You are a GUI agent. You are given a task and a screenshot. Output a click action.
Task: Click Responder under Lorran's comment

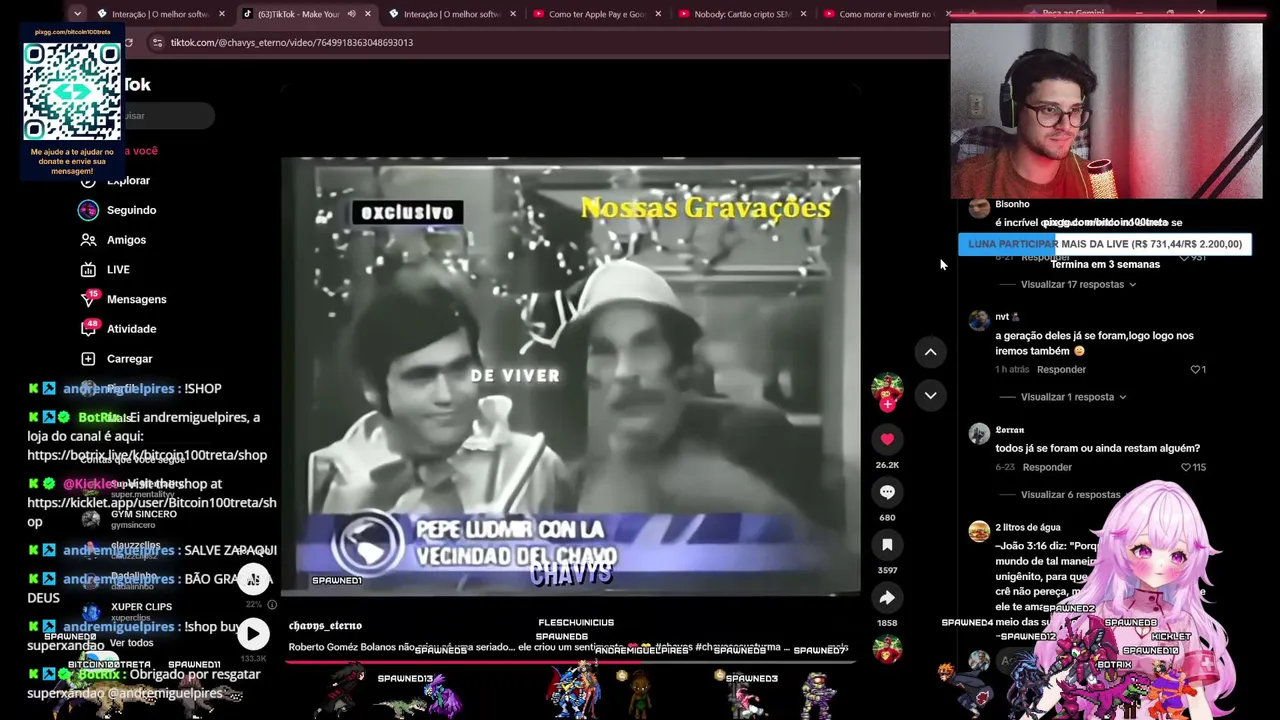[x=1047, y=468]
